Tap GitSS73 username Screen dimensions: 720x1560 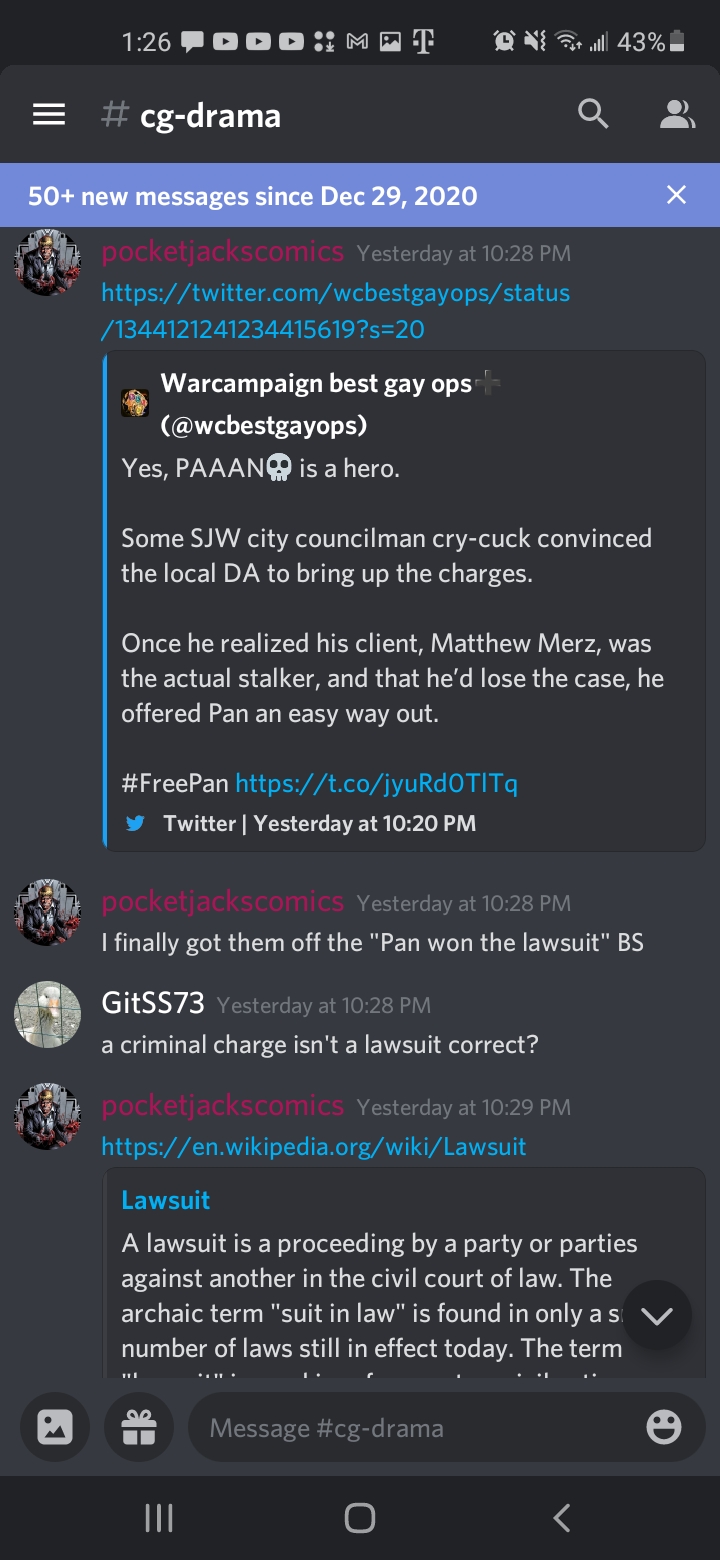tap(152, 1003)
